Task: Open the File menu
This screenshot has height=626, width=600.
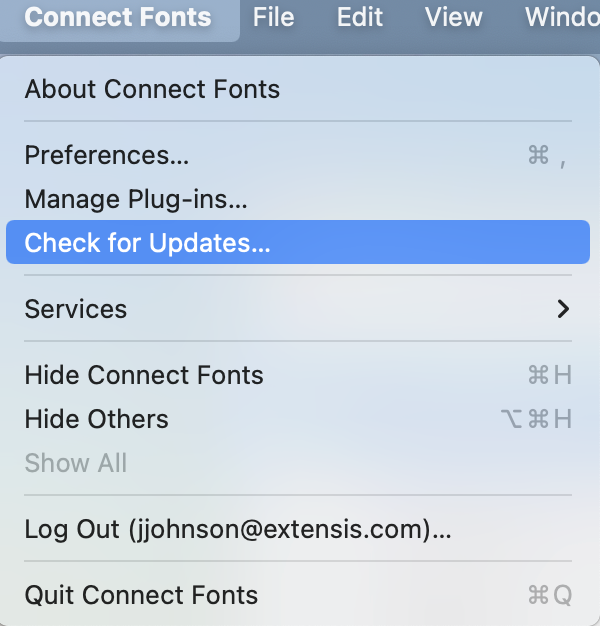Action: coord(273,17)
